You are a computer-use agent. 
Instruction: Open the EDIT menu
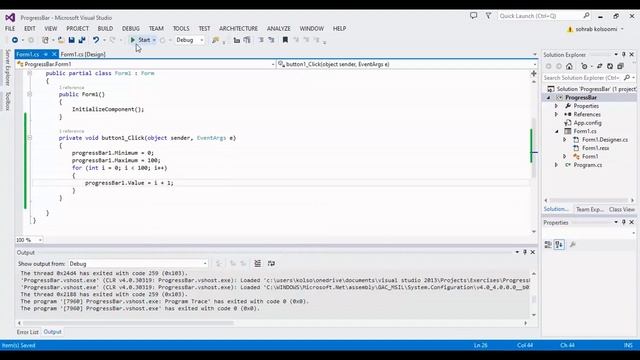tap(30, 29)
